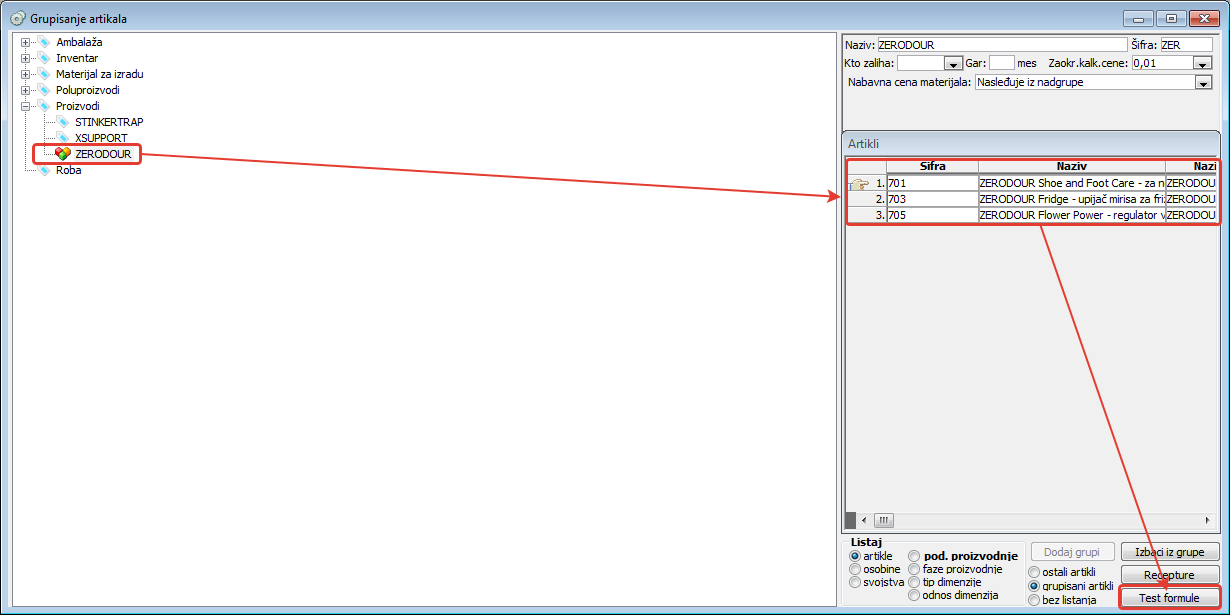1230x615 pixels.
Task: Select the 'ostali artikli' radio option
Action: pyautogui.click(x=1034, y=572)
